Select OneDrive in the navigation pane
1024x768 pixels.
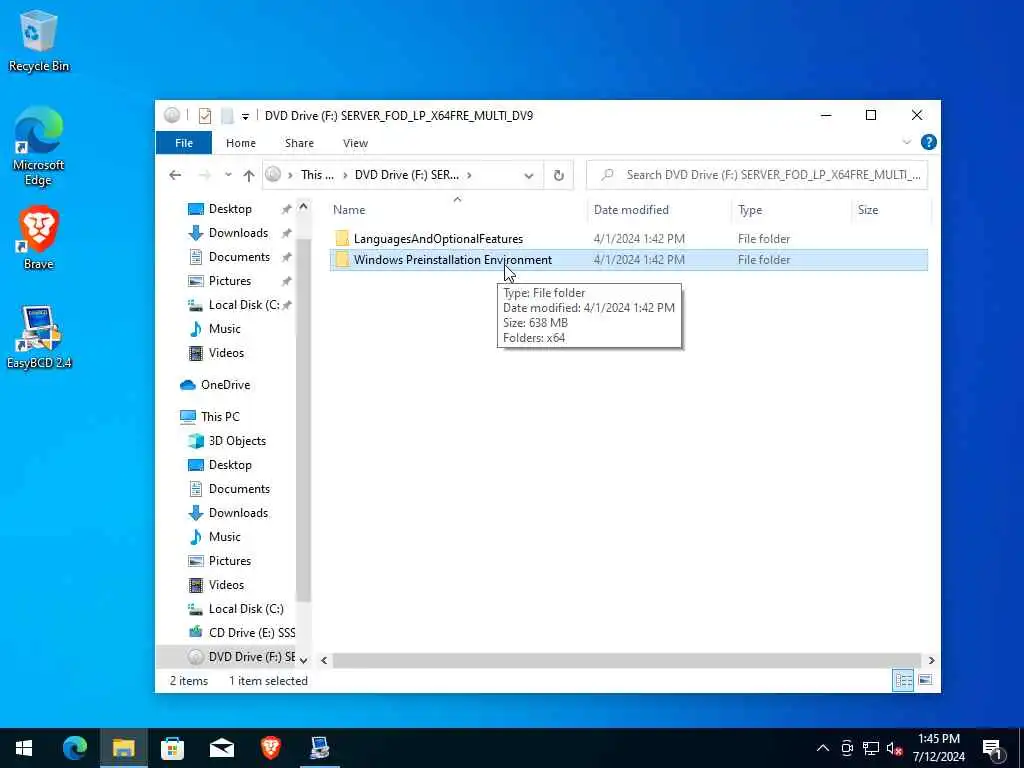[225, 385]
